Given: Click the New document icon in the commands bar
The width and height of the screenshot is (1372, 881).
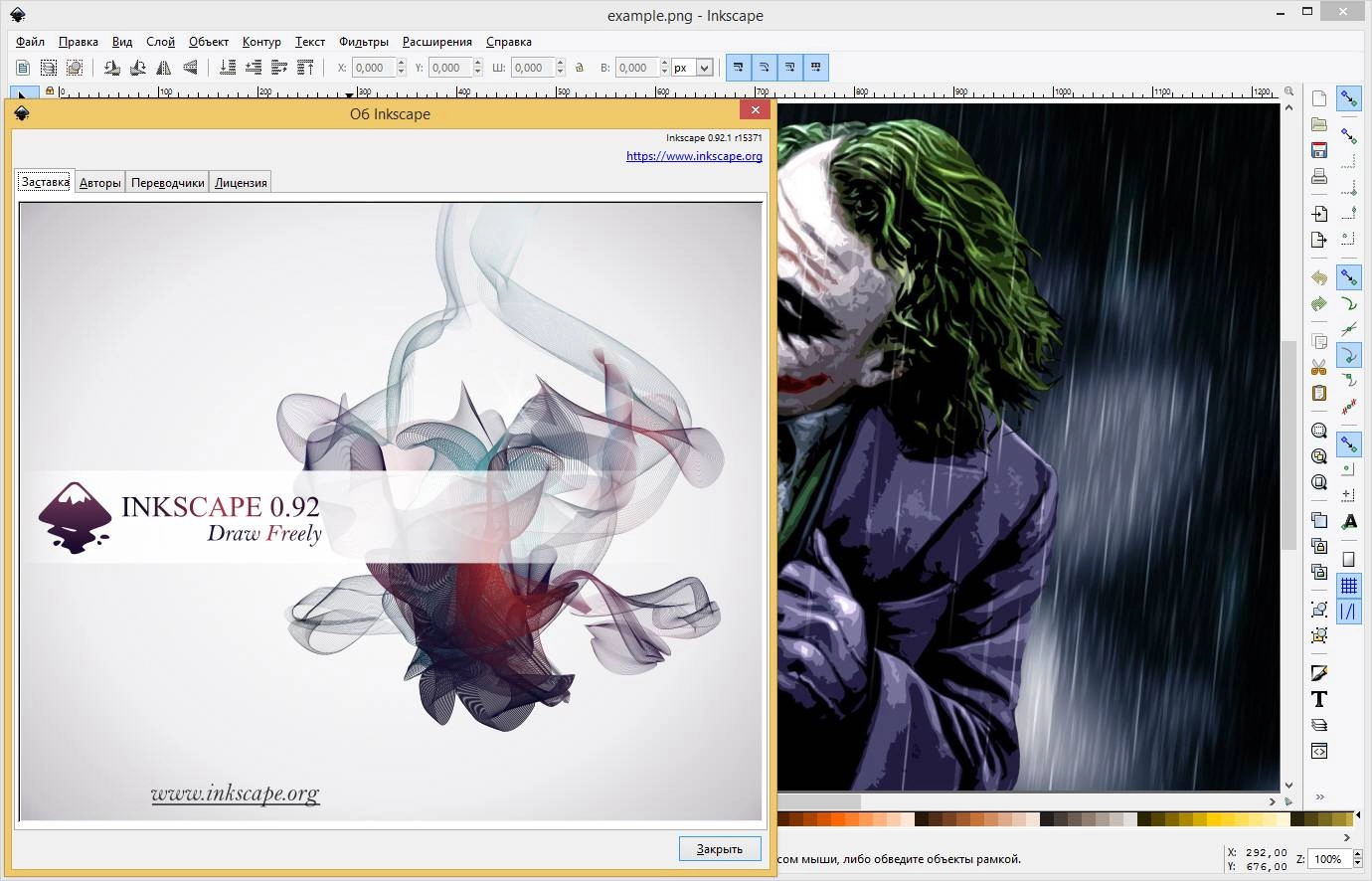Looking at the screenshot, I should [x=1319, y=98].
